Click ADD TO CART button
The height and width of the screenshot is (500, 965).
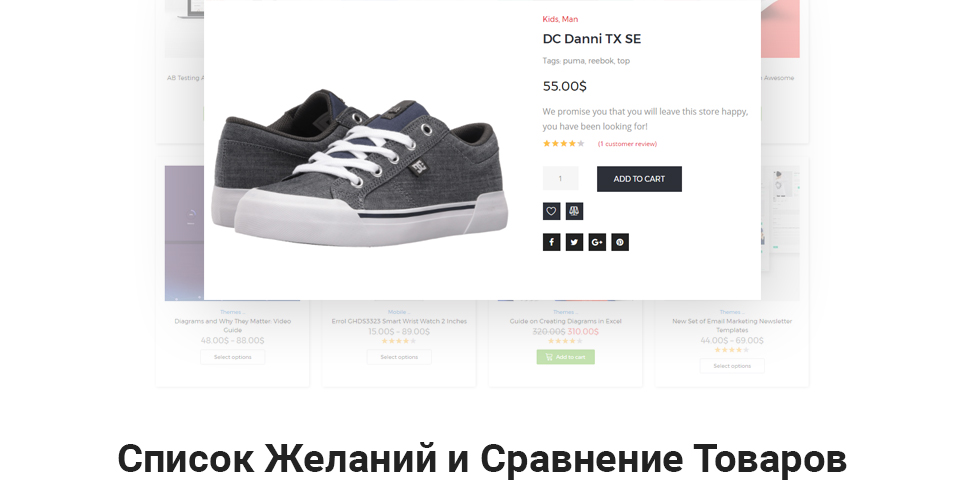[x=639, y=179]
